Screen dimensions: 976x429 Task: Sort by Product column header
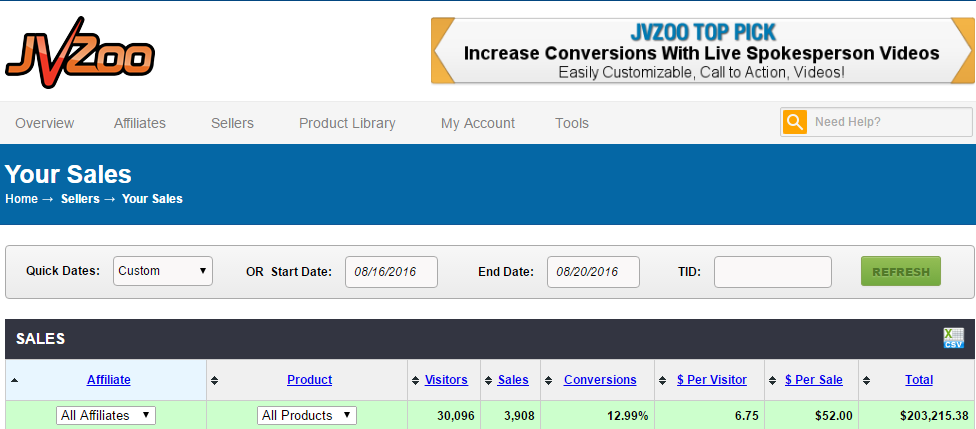pos(309,380)
